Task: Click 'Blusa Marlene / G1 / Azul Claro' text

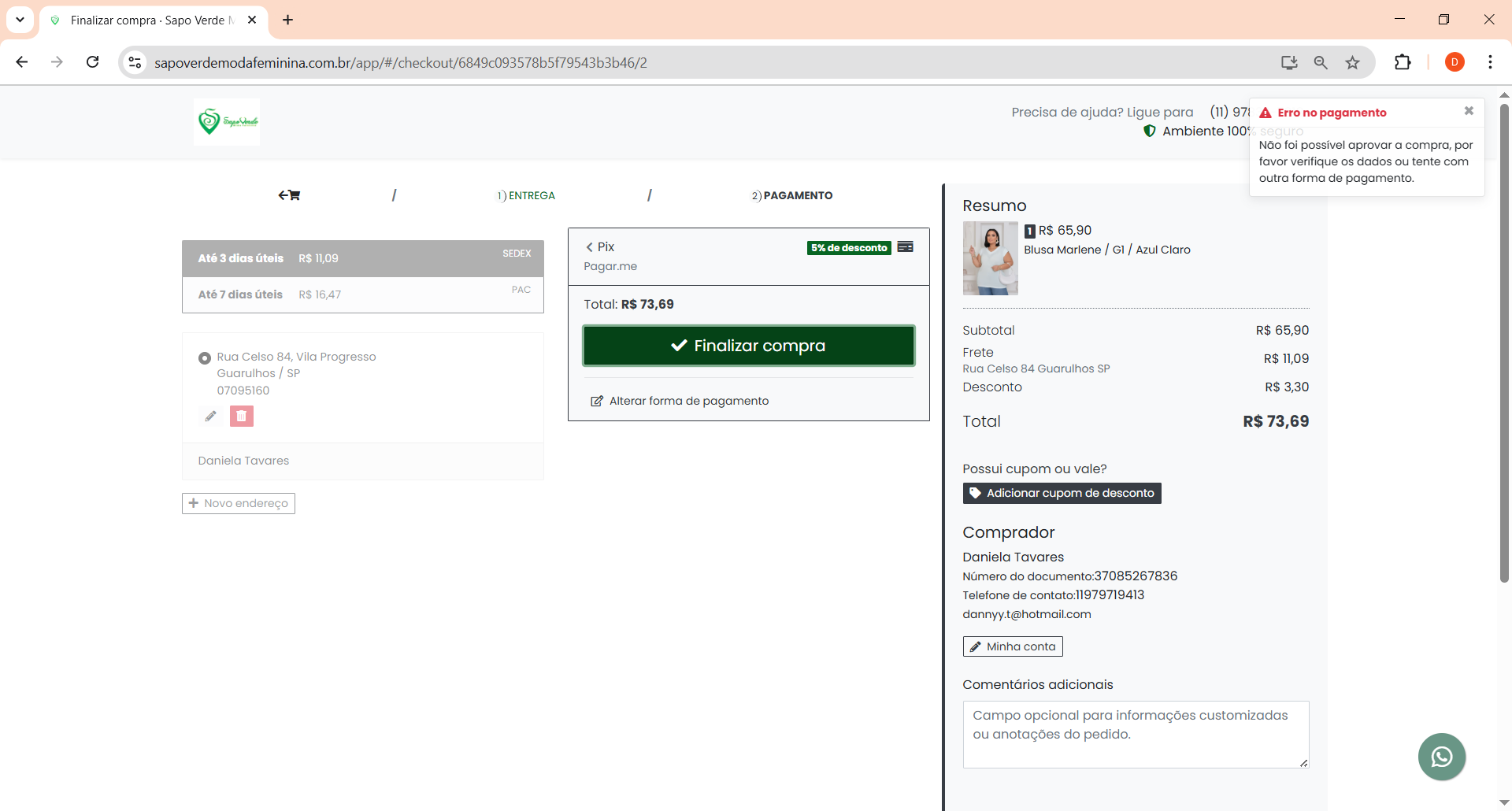Action: tap(1107, 250)
